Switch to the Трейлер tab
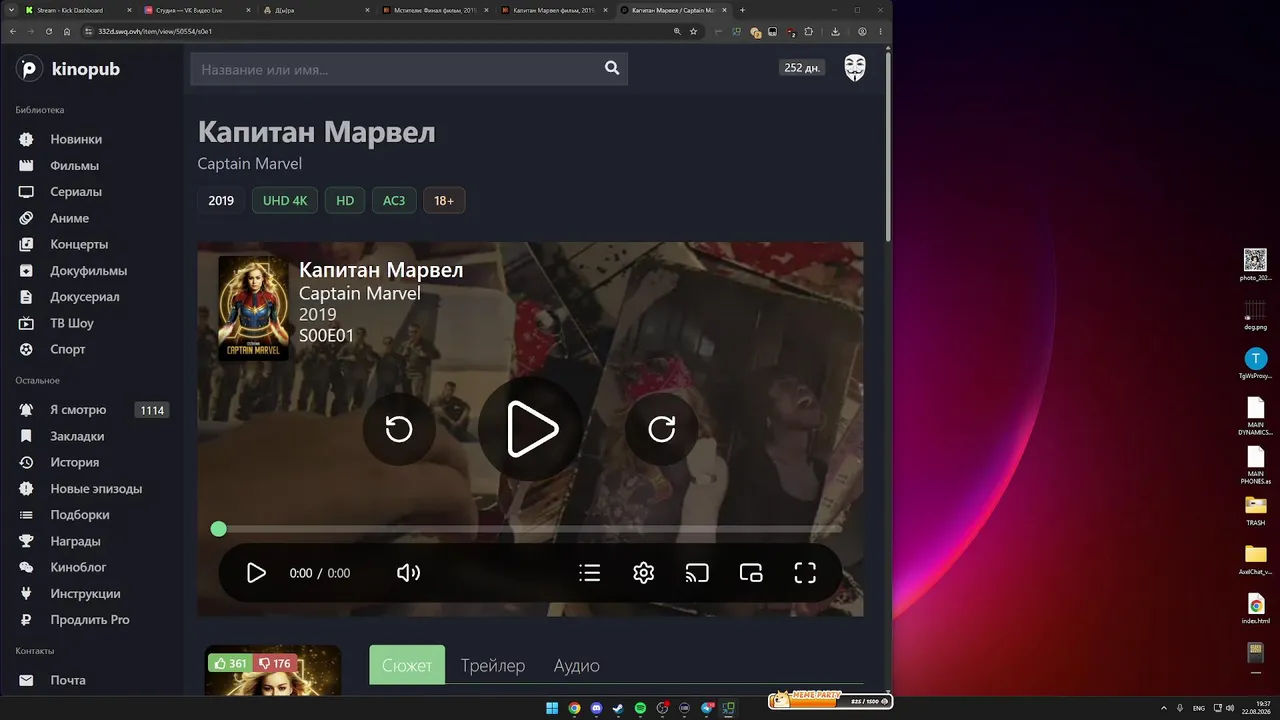The height and width of the screenshot is (720, 1280). coord(493,665)
